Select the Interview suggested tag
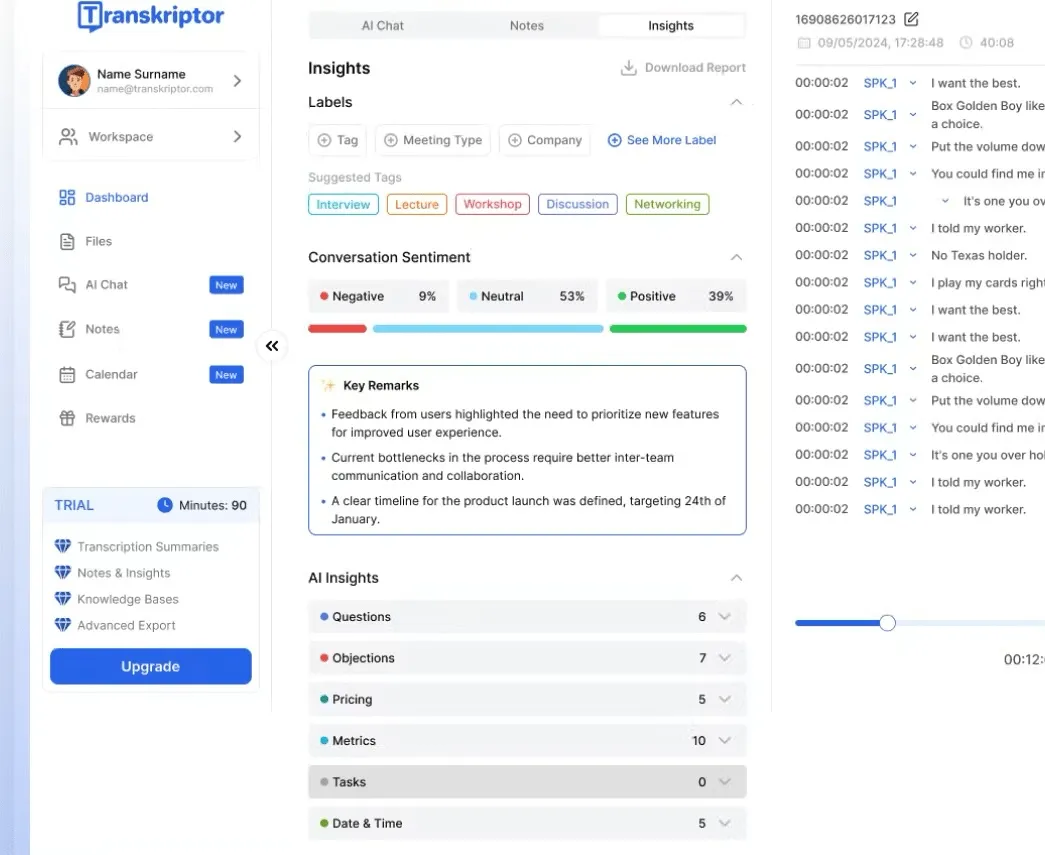 click(x=343, y=205)
